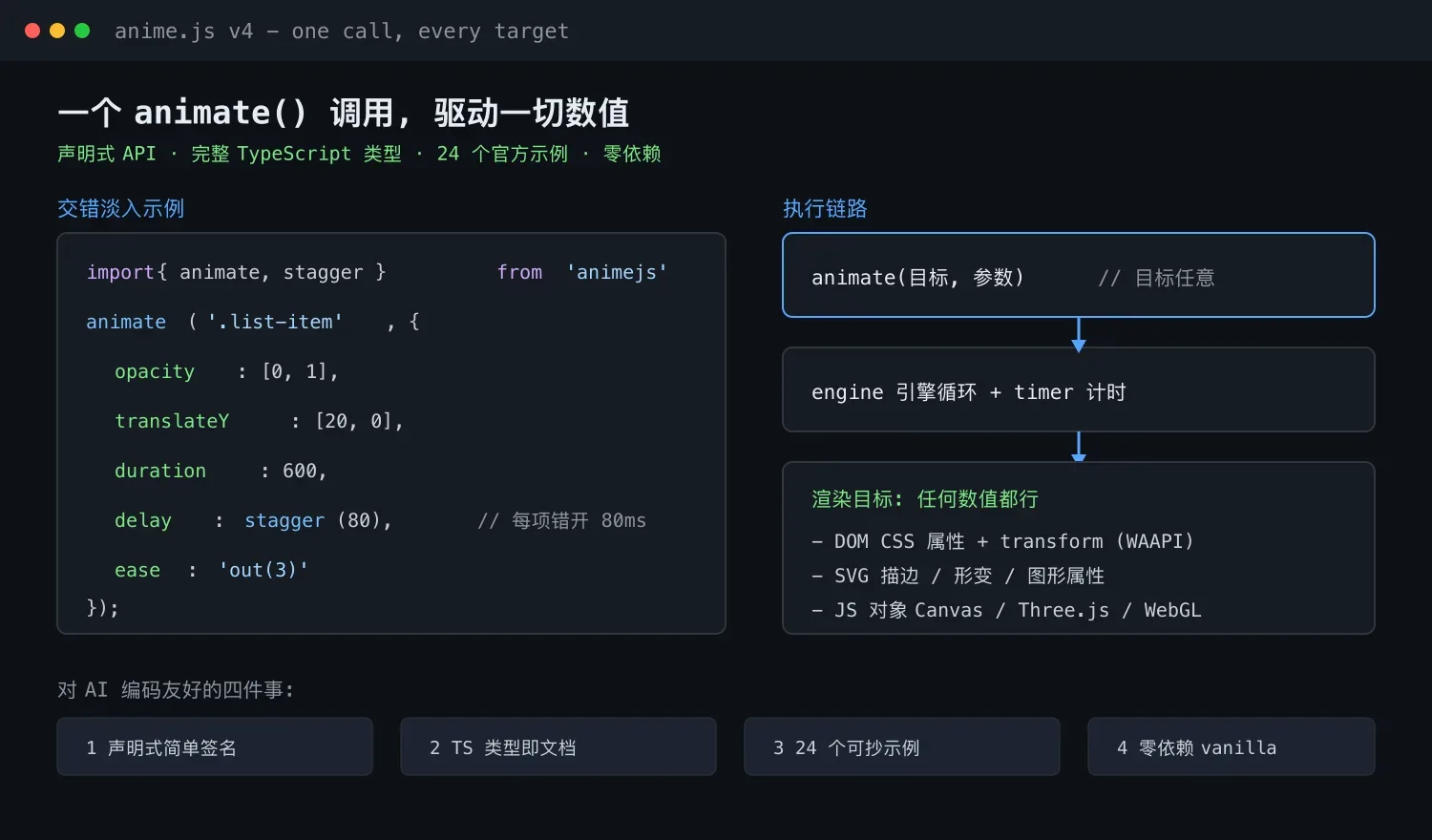Viewport: 1432px width, 840px height.
Task: Click the heading '一个 animate() 调用, 驱动一切数值'
Action: pyautogui.click(x=344, y=113)
